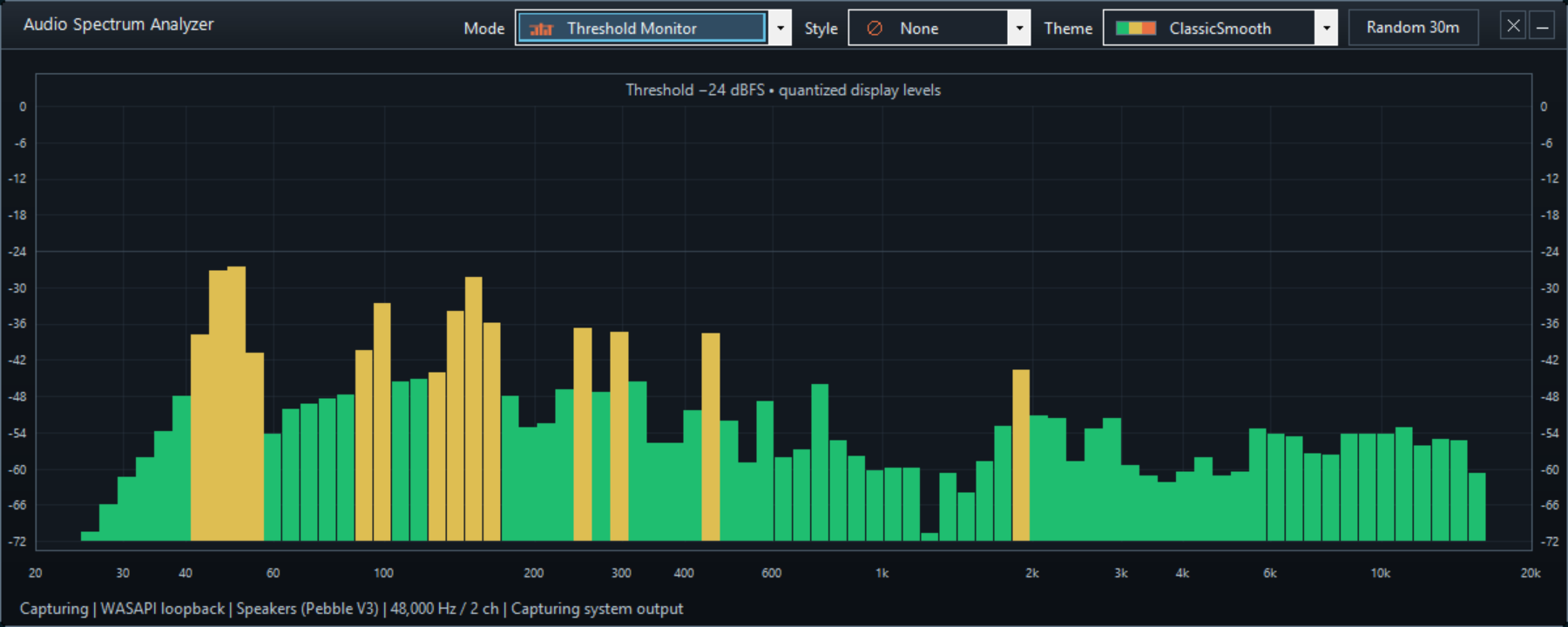Close the Audio Spectrum Analyzer window
Viewport: 1568px width, 627px height.
pos(1513,26)
